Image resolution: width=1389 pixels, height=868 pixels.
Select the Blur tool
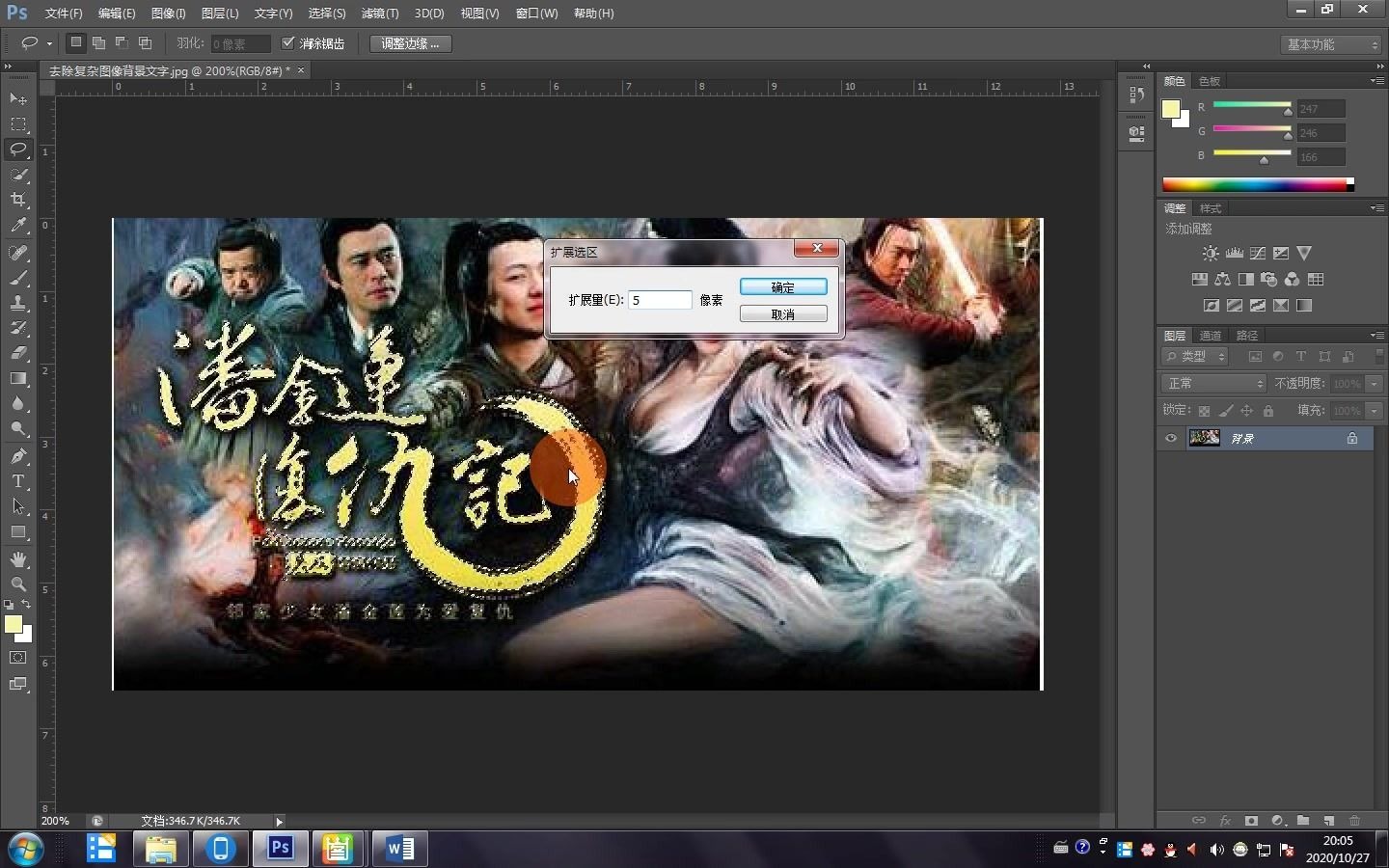18,403
